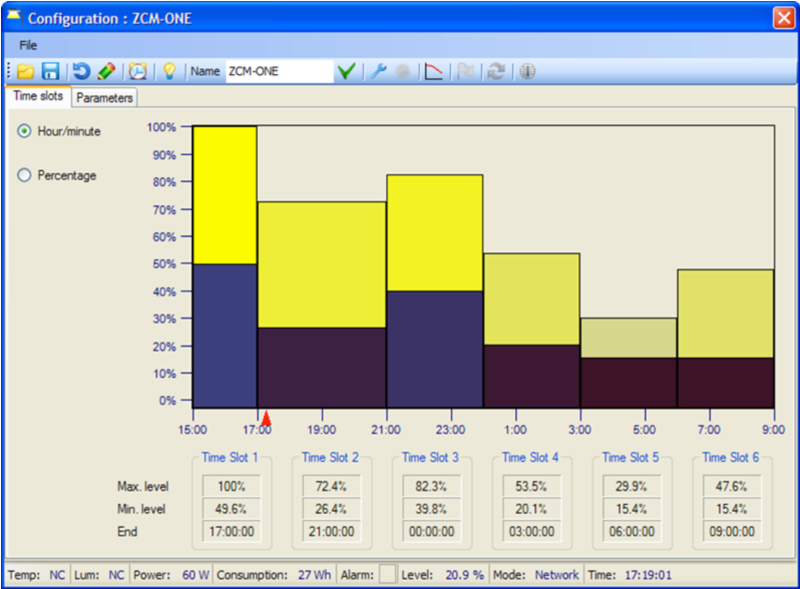This screenshot has width=800, height=589.
Task: Click the red curve graph icon
Action: point(434,71)
